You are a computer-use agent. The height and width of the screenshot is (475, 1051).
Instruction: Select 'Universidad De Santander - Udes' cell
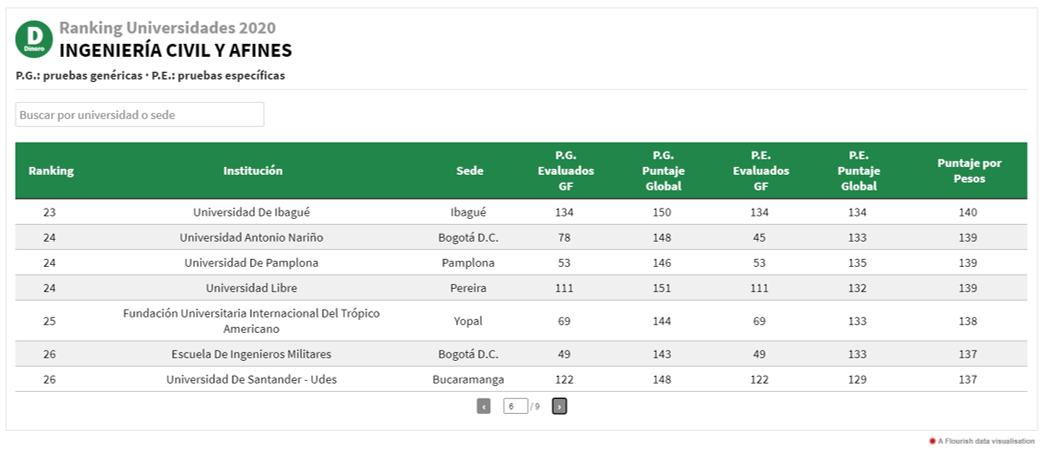(x=251, y=380)
